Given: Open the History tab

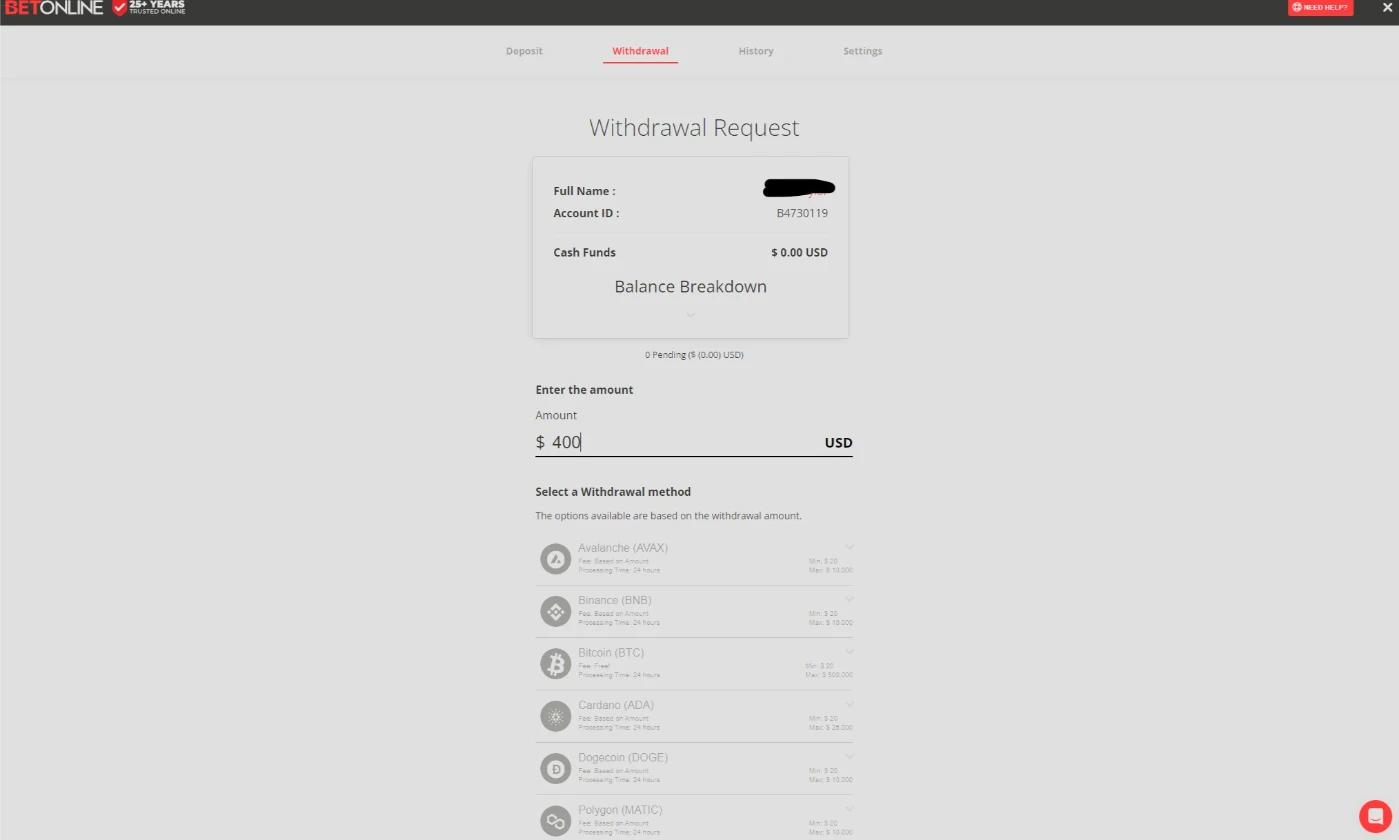Looking at the screenshot, I should tap(756, 51).
